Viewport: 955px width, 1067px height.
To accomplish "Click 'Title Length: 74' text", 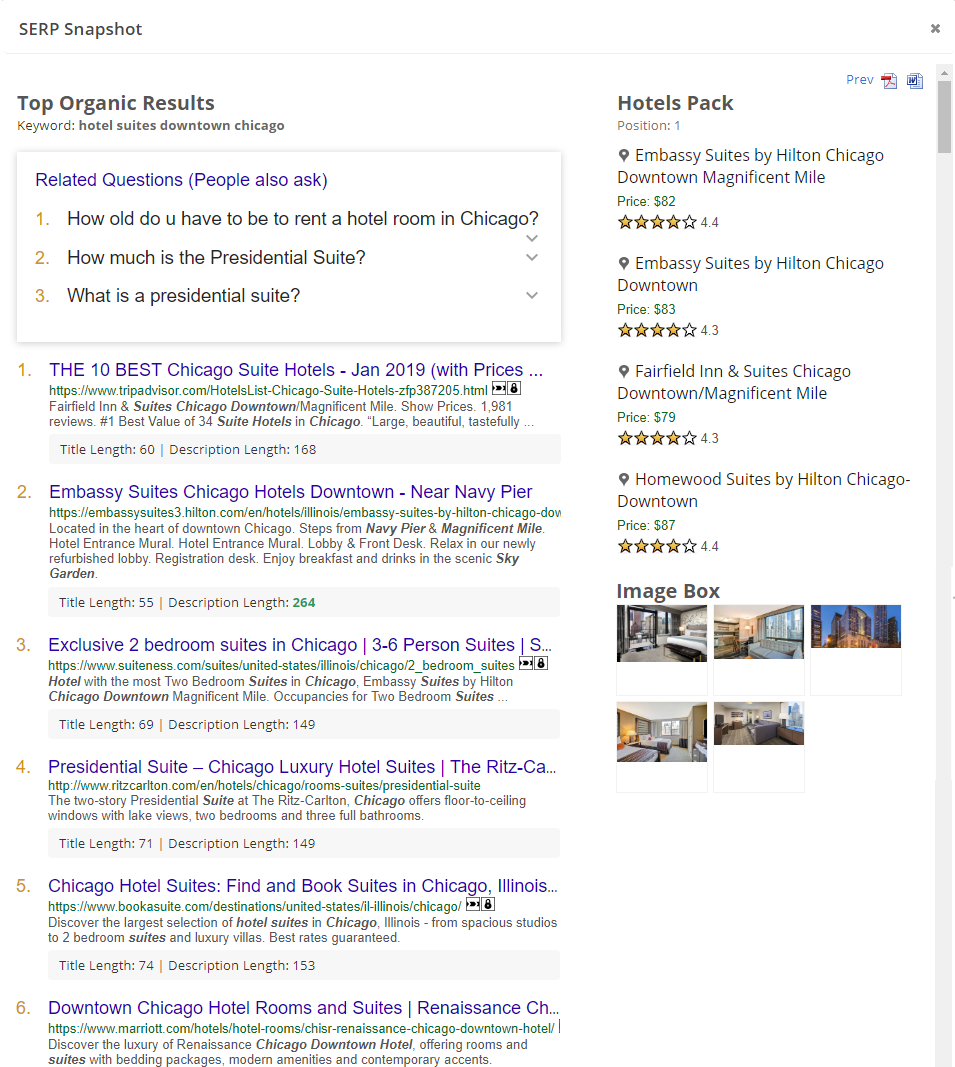I will (x=106, y=965).
